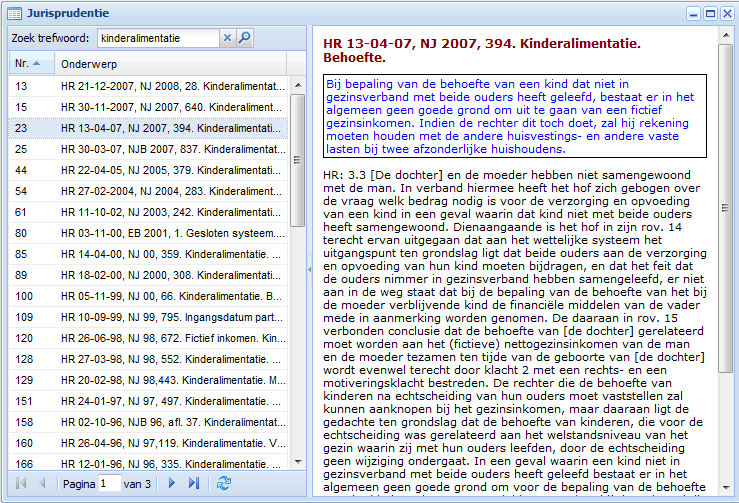Click the red case heading HR 13-04-07
739x503 pixels.
pyautogui.click(x=482, y=50)
